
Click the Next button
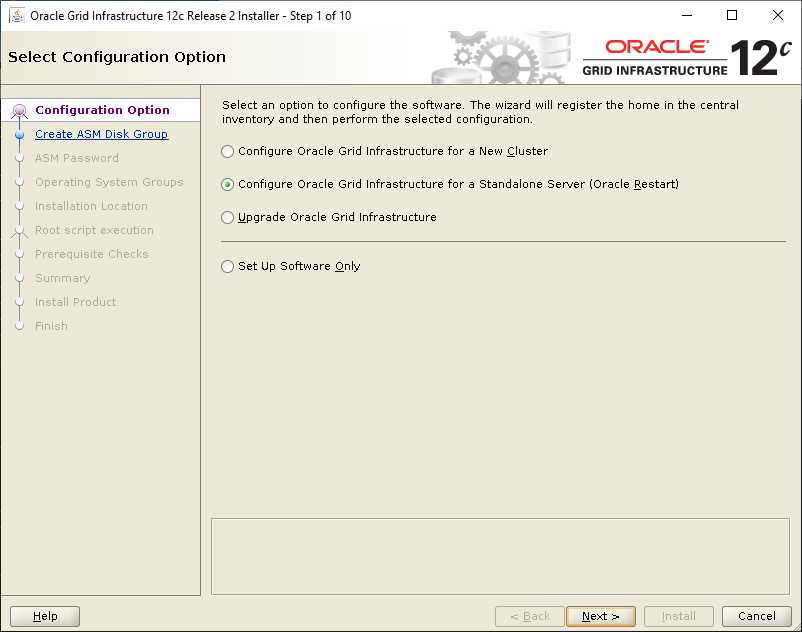(600, 616)
